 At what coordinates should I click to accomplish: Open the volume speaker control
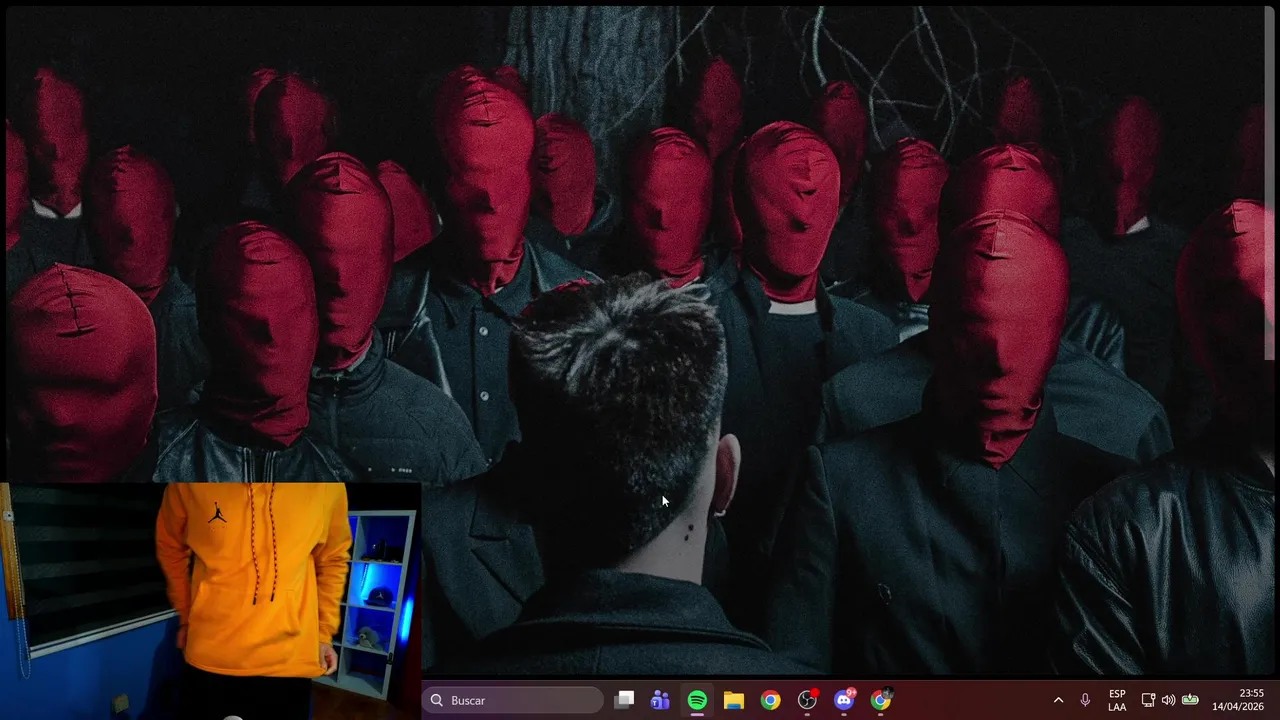[1168, 700]
